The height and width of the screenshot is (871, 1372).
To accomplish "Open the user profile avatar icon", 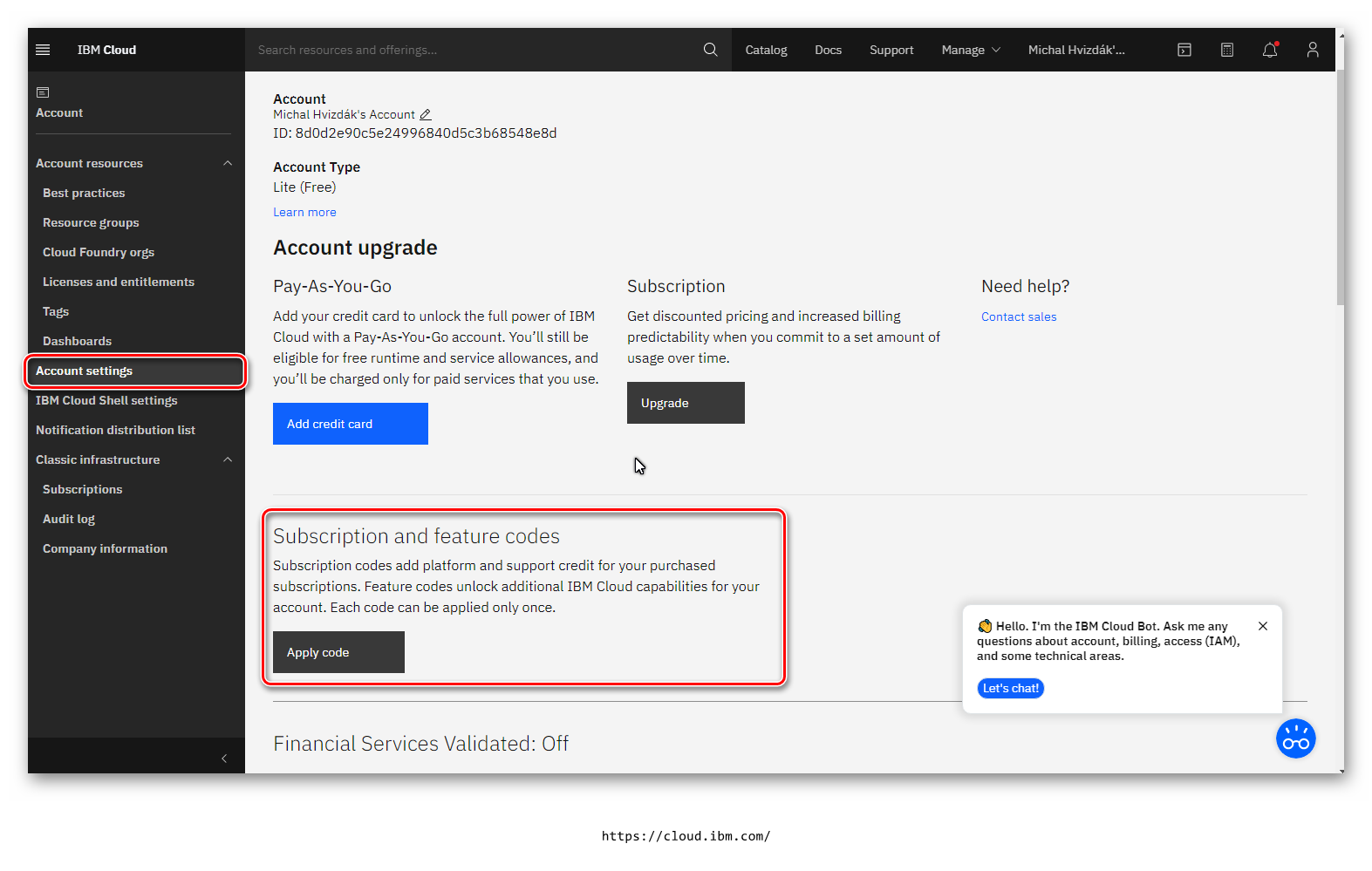I will (x=1312, y=50).
